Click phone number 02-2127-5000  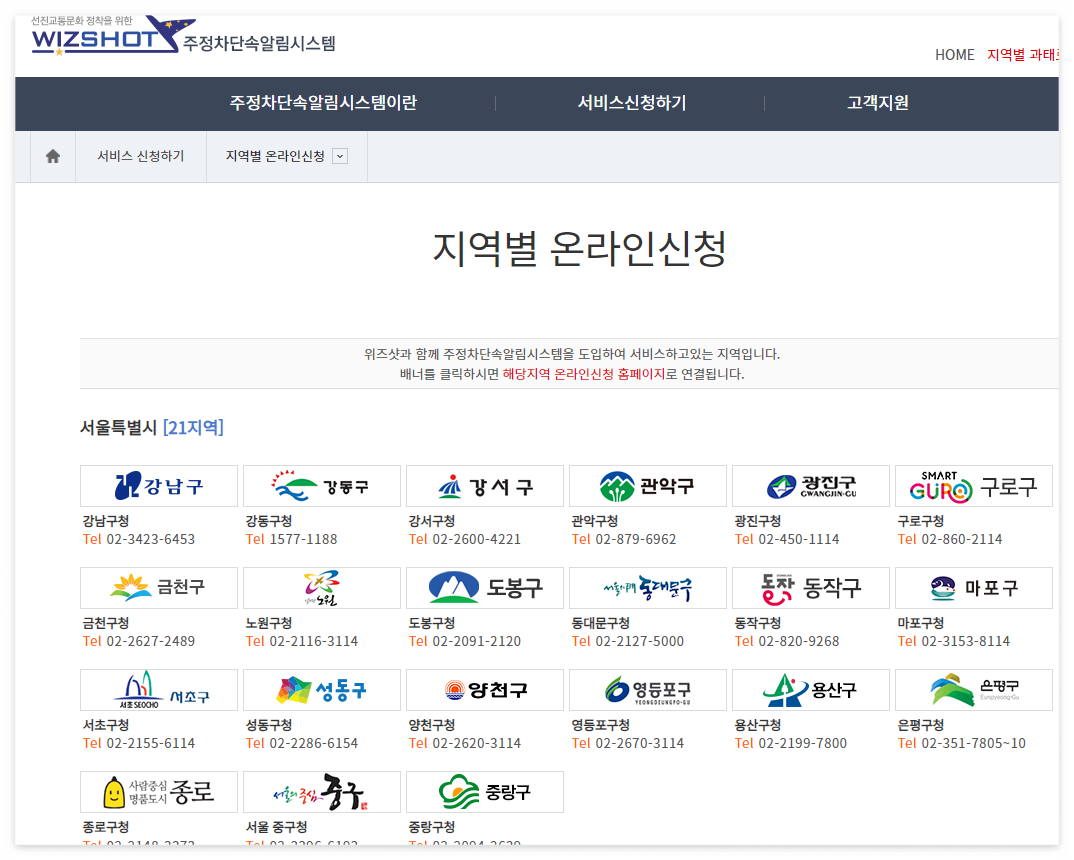coord(640,642)
